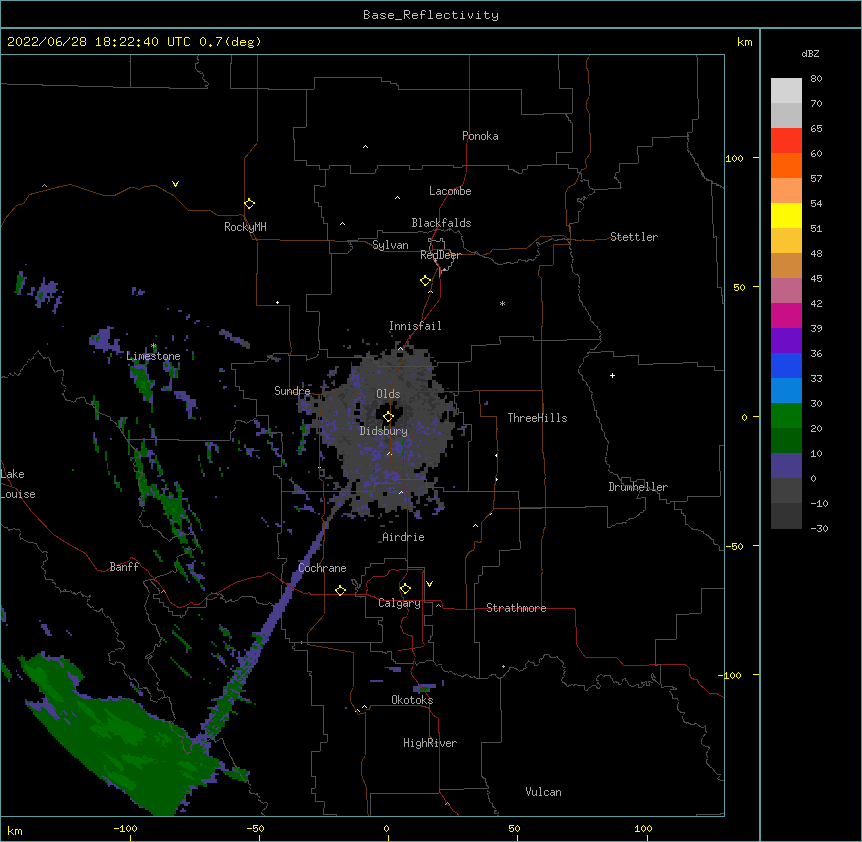Select the pink-mauve swatch between 45 and 42

tap(786, 291)
